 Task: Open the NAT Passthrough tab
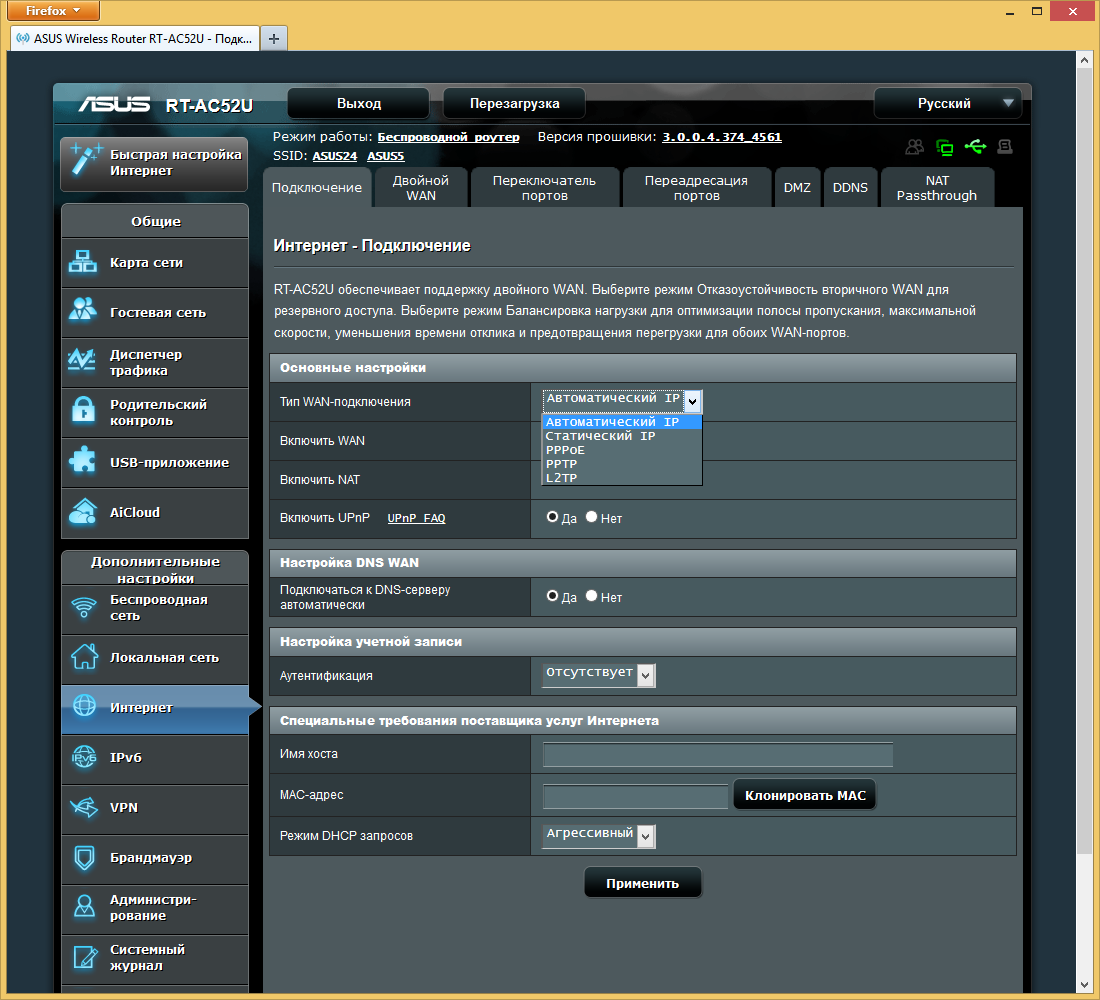936,187
